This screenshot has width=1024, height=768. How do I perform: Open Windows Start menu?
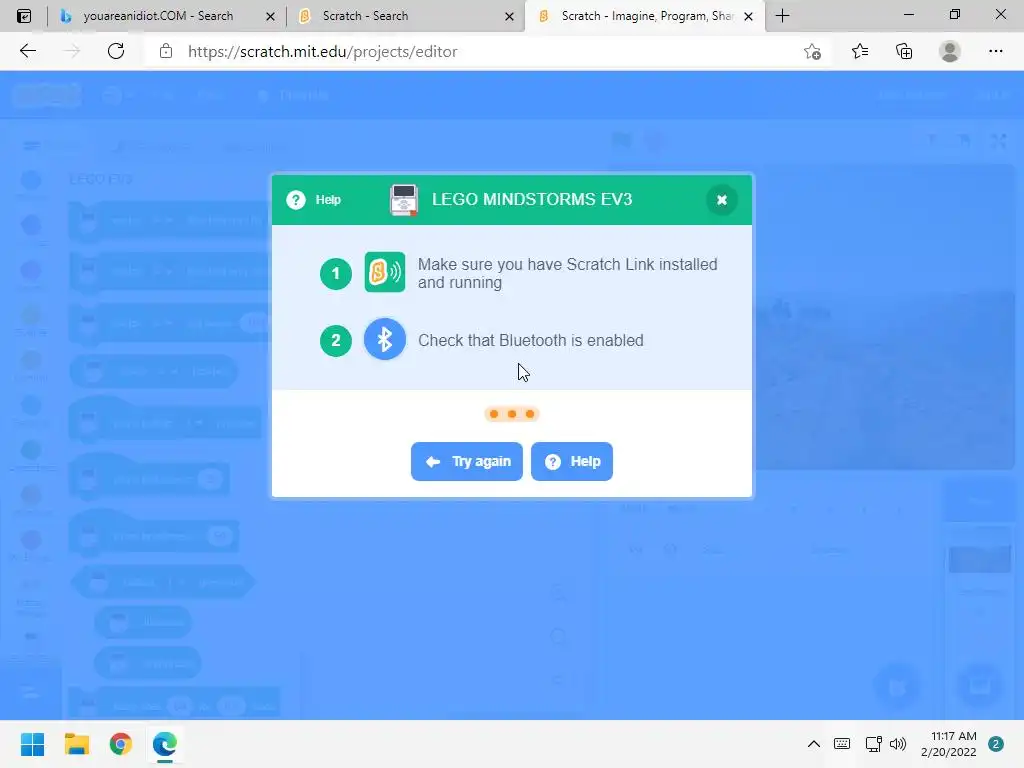tap(32, 744)
